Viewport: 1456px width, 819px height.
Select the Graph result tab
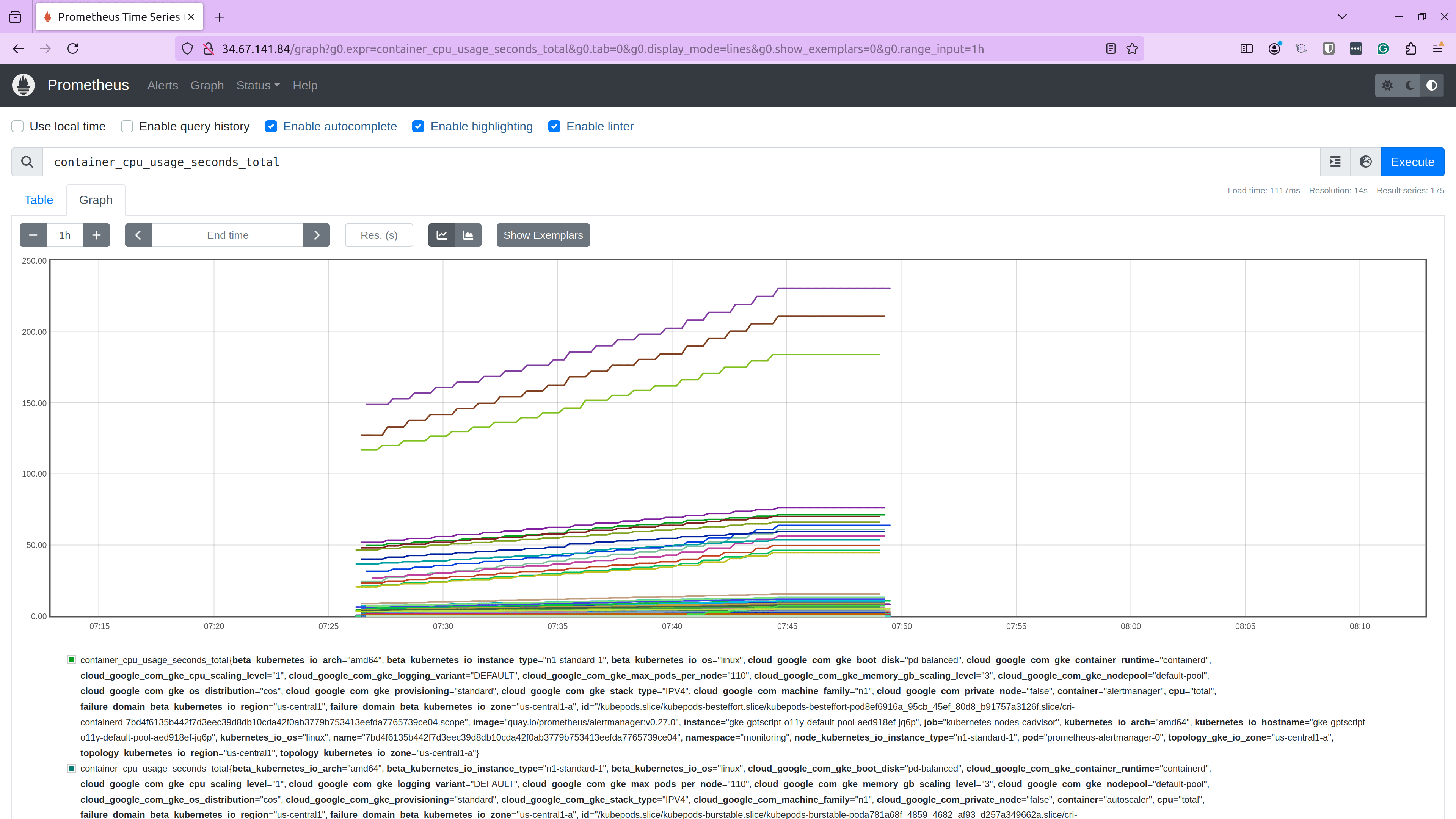96,200
